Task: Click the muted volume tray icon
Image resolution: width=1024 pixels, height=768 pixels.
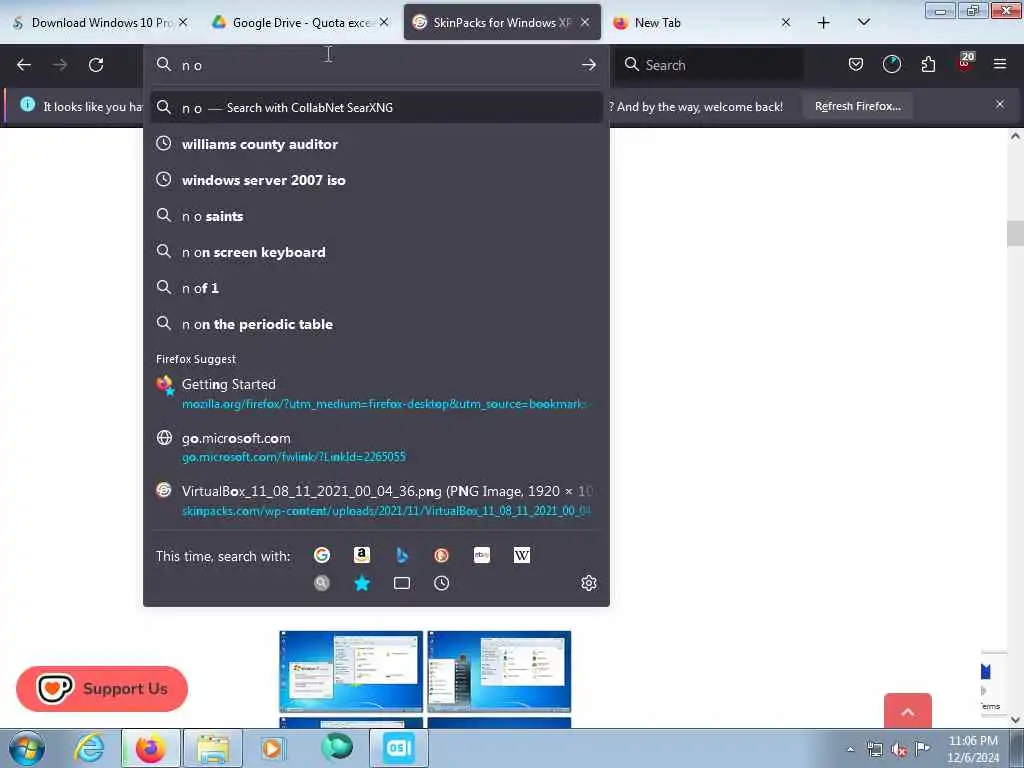Action: 899,749
